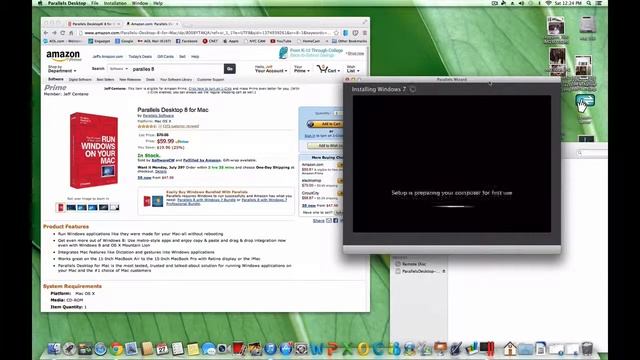
Task: Open Microsoft Word in the dock
Action: (x=317, y=349)
